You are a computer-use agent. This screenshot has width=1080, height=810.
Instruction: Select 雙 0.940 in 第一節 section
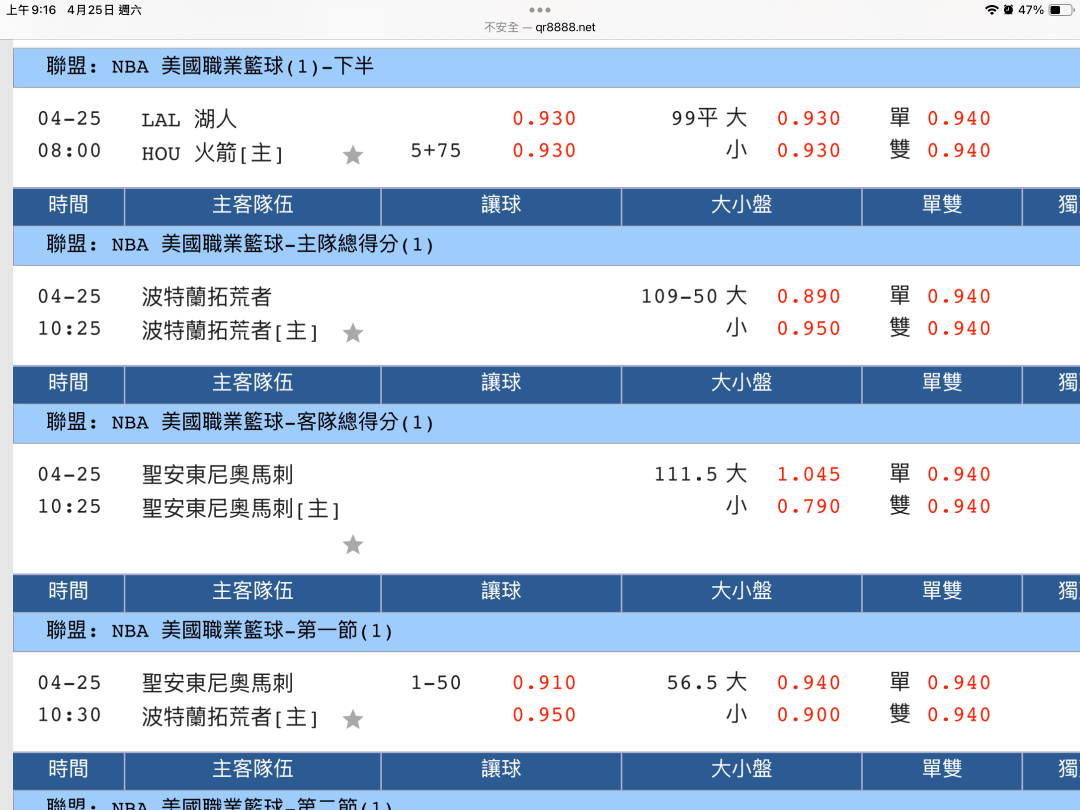pos(959,715)
